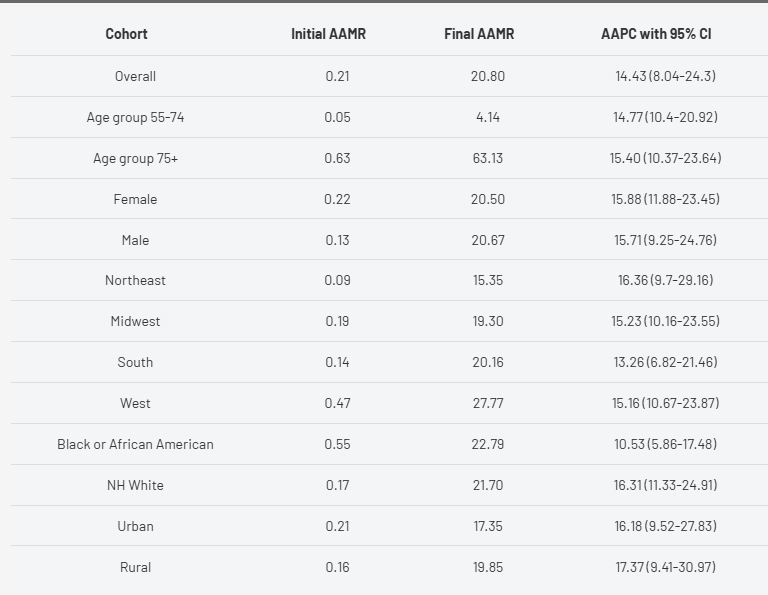This screenshot has height=595, width=768.
Task: Select the Northeast row label
Action: [x=135, y=280]
